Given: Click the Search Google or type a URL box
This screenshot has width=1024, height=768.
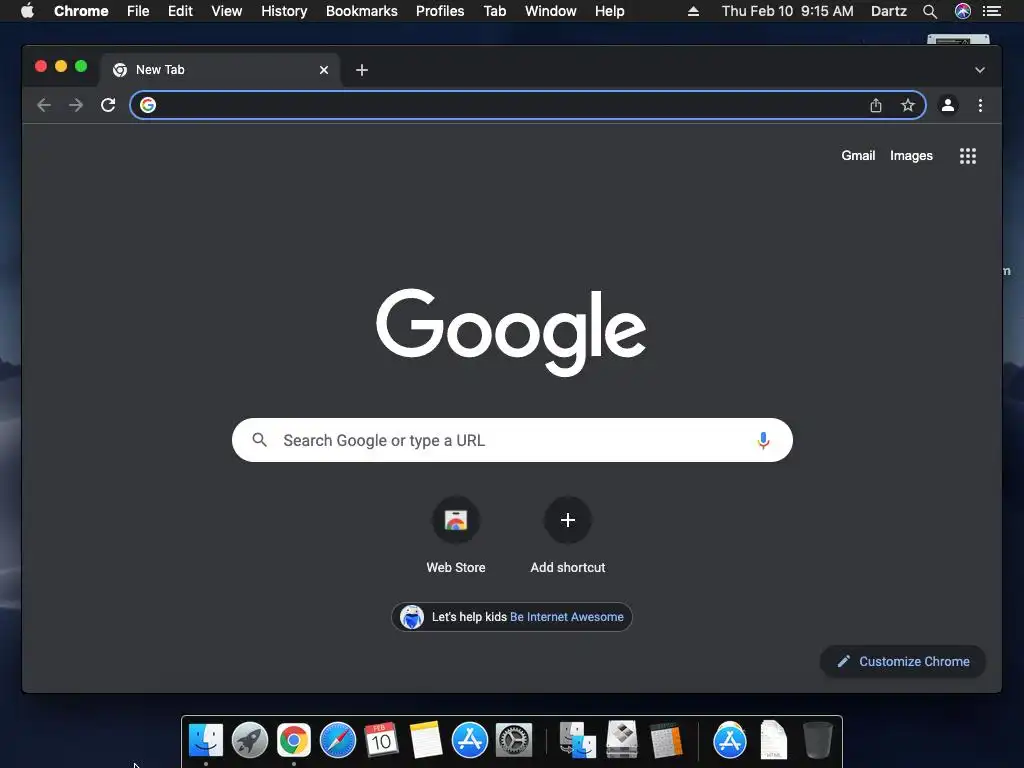Looking at the screenshot, I should coord(512,440).
